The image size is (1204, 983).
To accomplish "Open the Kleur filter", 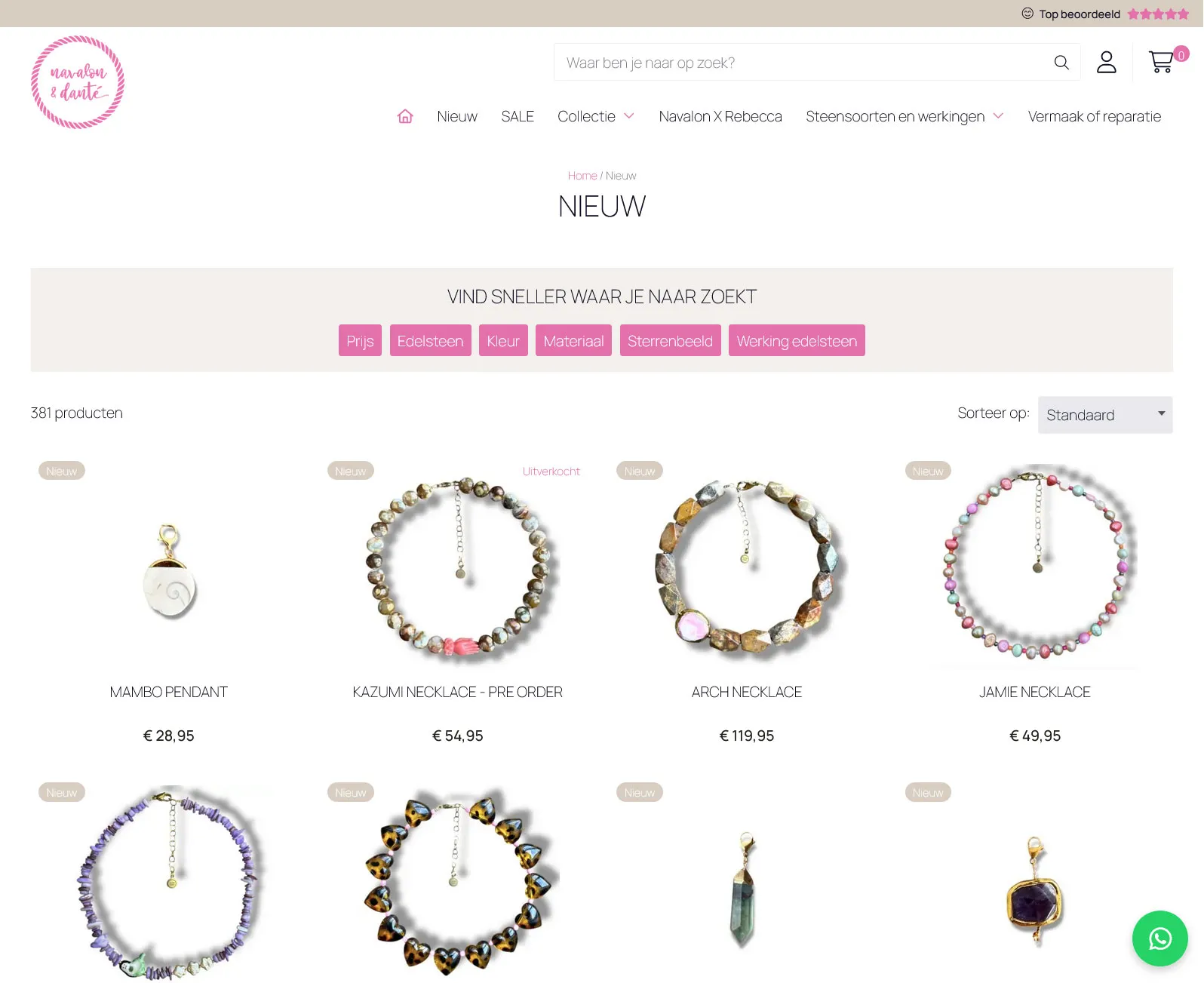I will click(503, 341).
